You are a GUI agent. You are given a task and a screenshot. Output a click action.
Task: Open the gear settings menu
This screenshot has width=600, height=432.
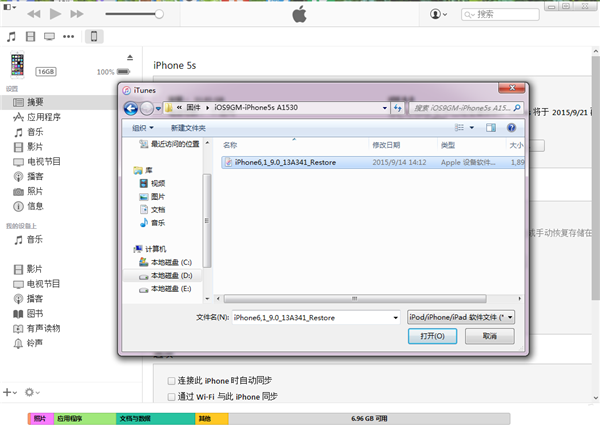click(32, 392)
